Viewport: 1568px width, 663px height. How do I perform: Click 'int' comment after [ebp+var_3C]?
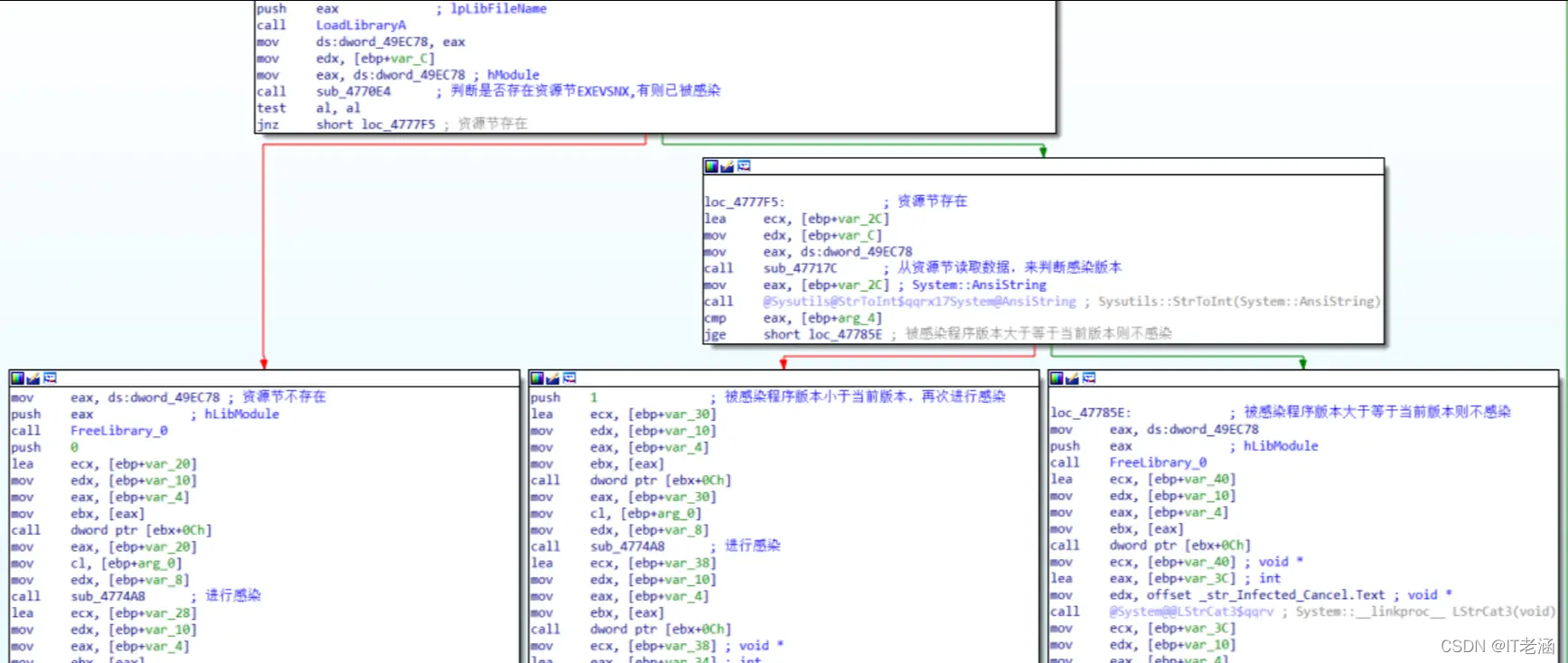pos(1270,579)
